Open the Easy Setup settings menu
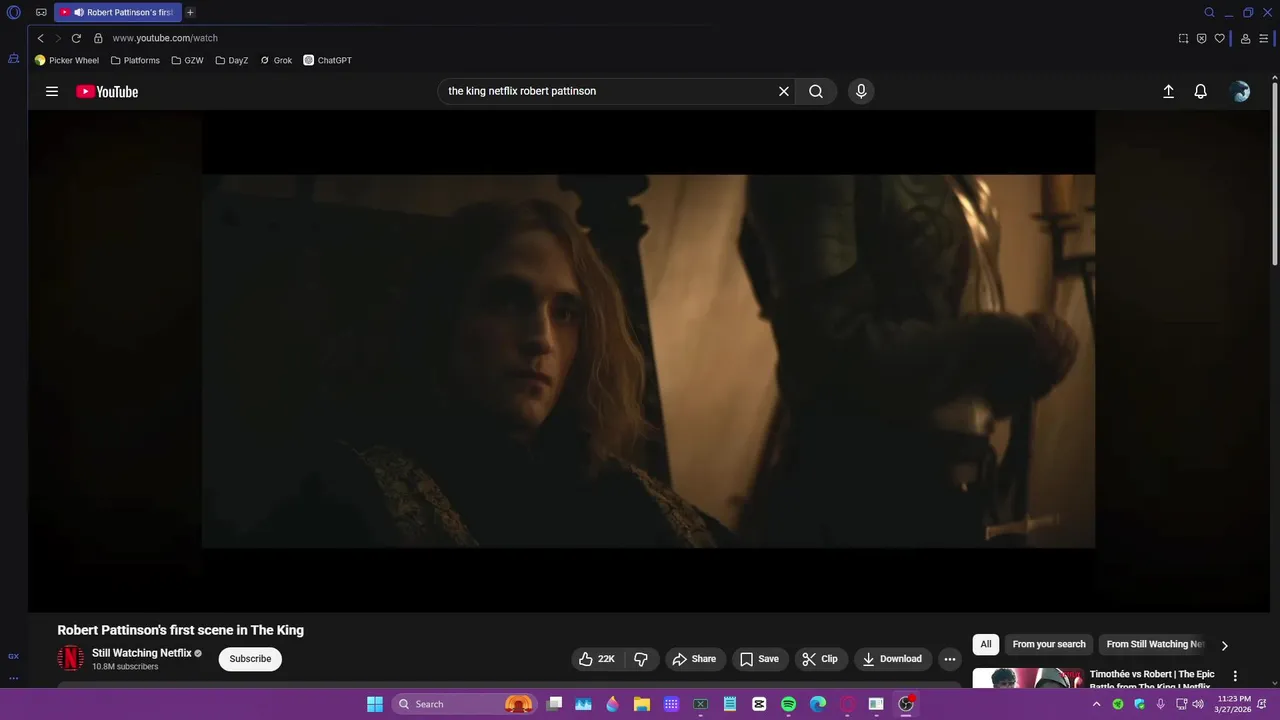Viewport: 1280px width, 720px height. pos(1263,38)
